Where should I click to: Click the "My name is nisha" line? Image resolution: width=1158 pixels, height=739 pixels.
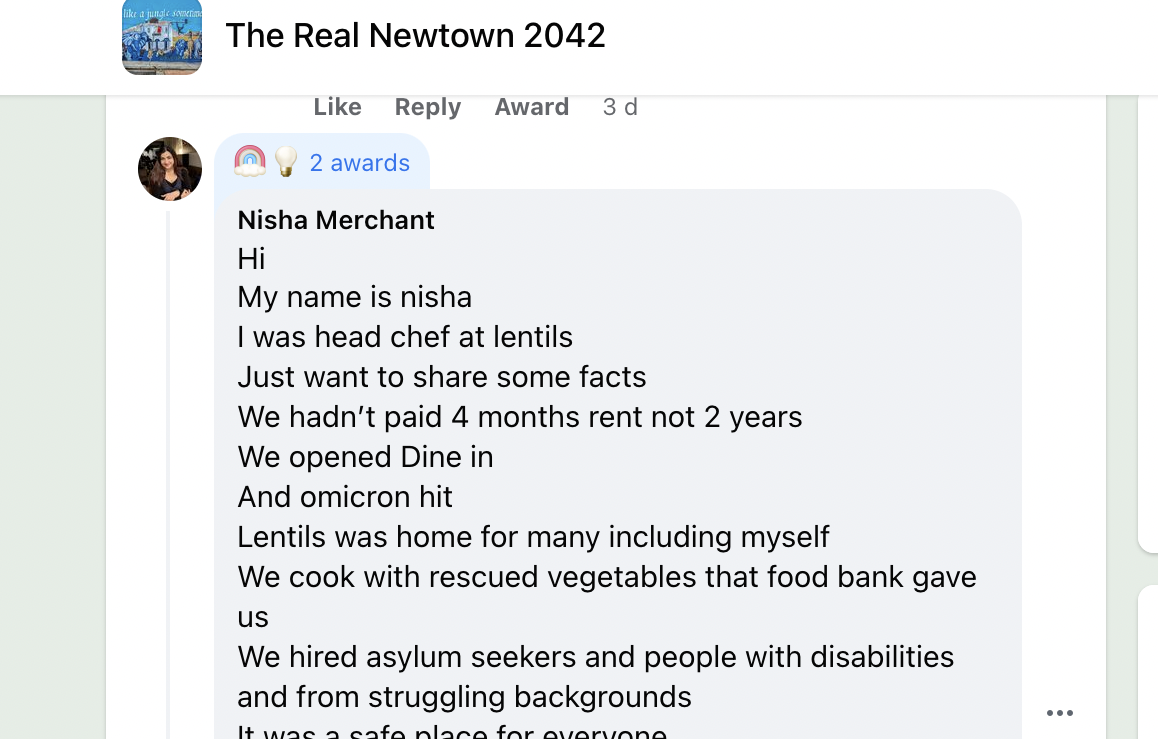coord(354,297)
